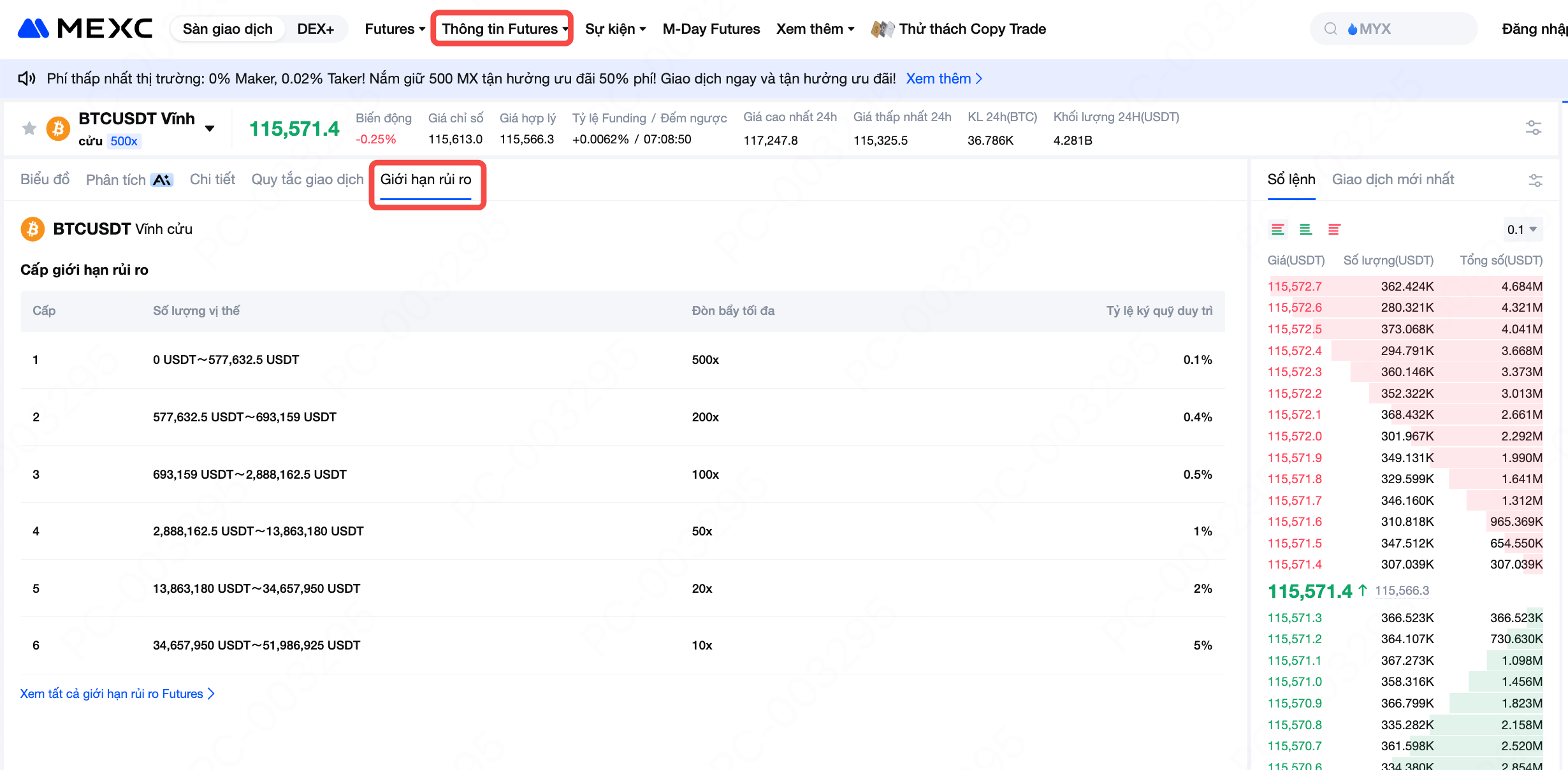The image size is (1568, 770).
Task: Open the 0.1 price grouping dropdown
Action: tap(1521, 229)
